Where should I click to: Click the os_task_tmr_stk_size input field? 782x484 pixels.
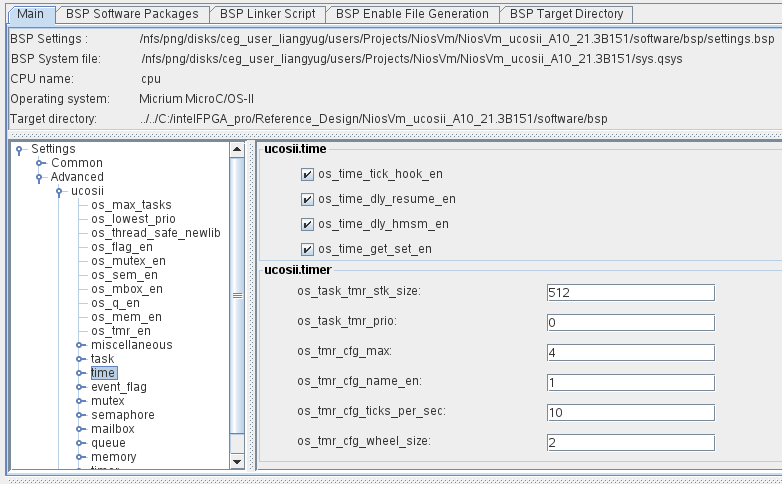point(630,292)
